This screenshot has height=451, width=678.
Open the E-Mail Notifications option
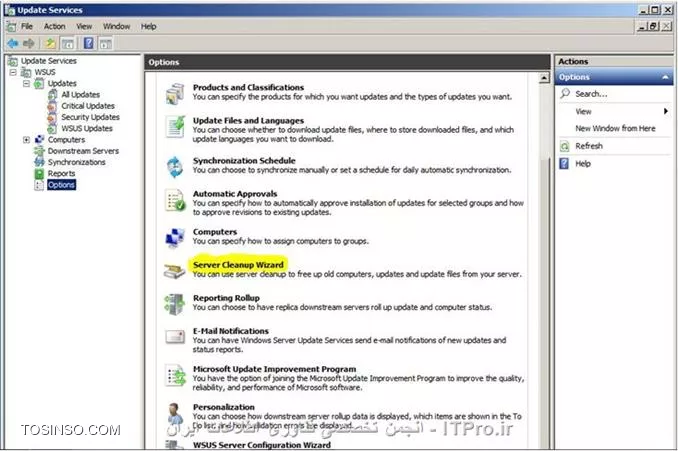coord(230,331)
